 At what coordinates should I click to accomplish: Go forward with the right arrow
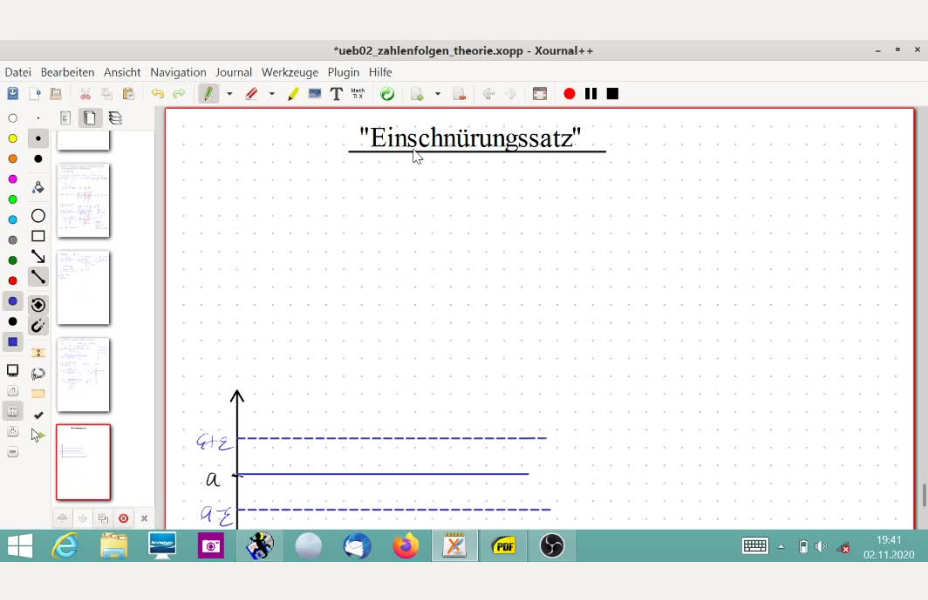coord(510,93)
